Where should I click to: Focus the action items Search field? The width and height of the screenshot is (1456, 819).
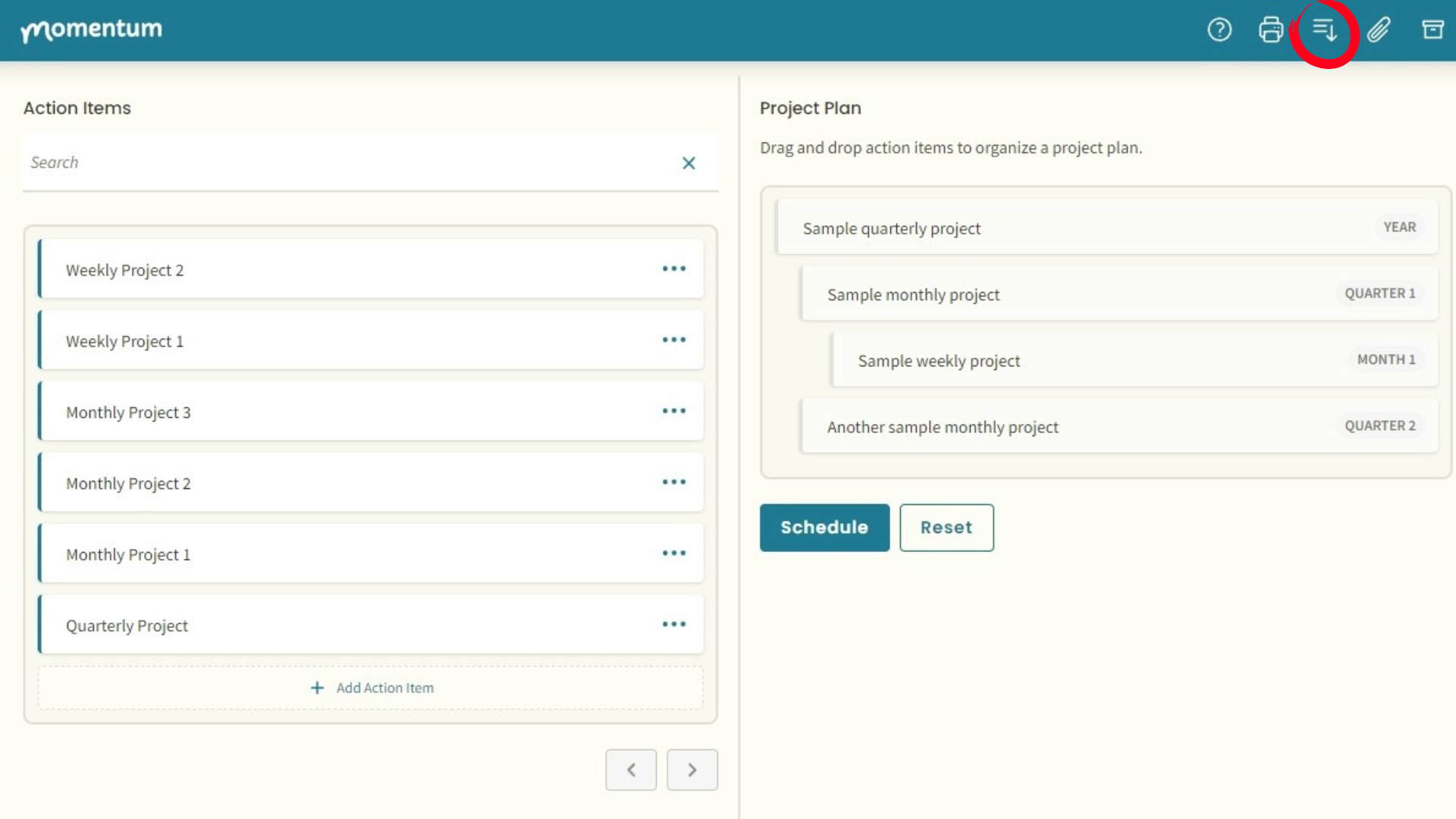coord(349,163)
